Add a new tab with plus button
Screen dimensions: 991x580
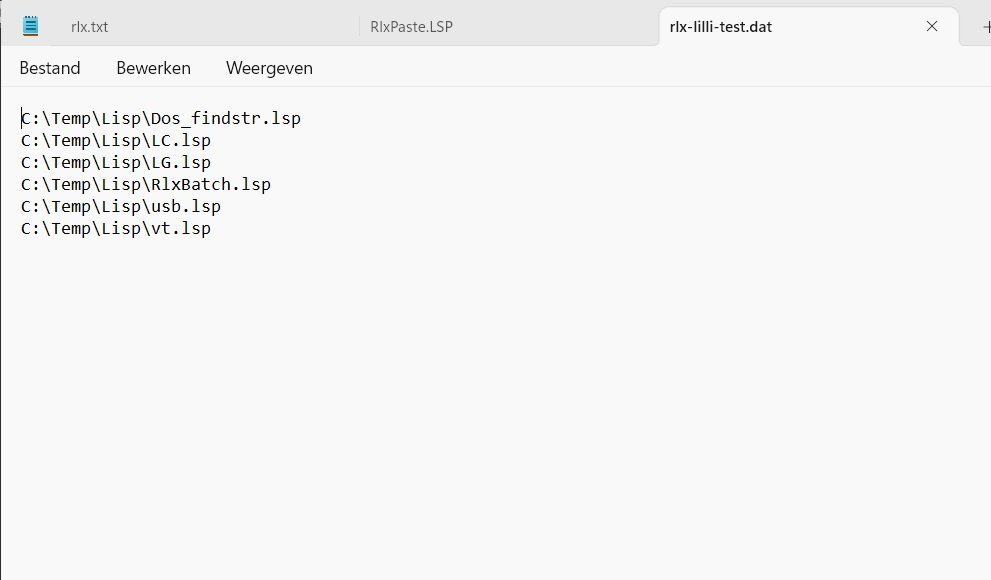coord(987,27)
